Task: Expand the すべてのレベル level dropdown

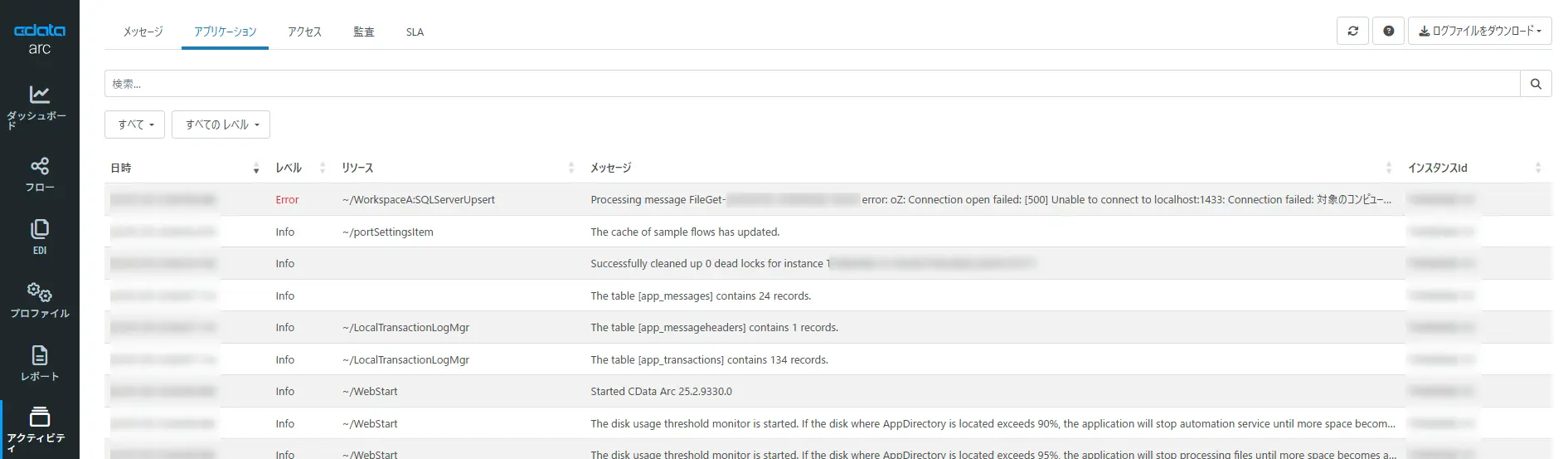Action: pyautogui.click(x=221, y=125)
